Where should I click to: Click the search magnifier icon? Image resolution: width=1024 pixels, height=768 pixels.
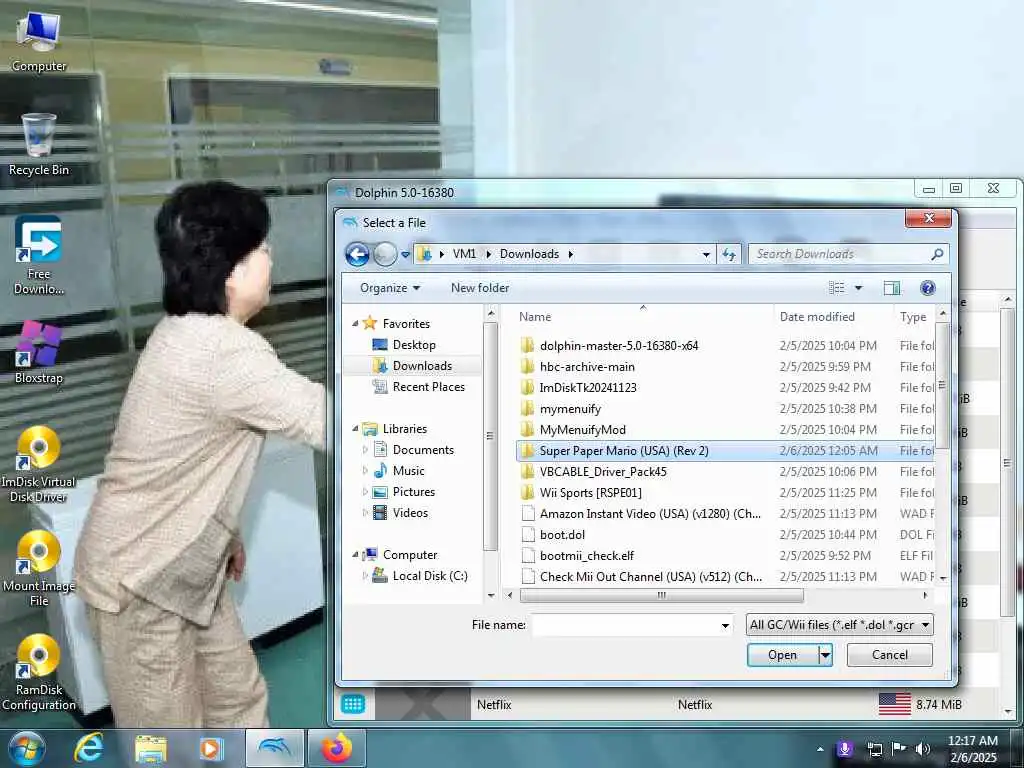pyautogui.click(x=937, y=254)
